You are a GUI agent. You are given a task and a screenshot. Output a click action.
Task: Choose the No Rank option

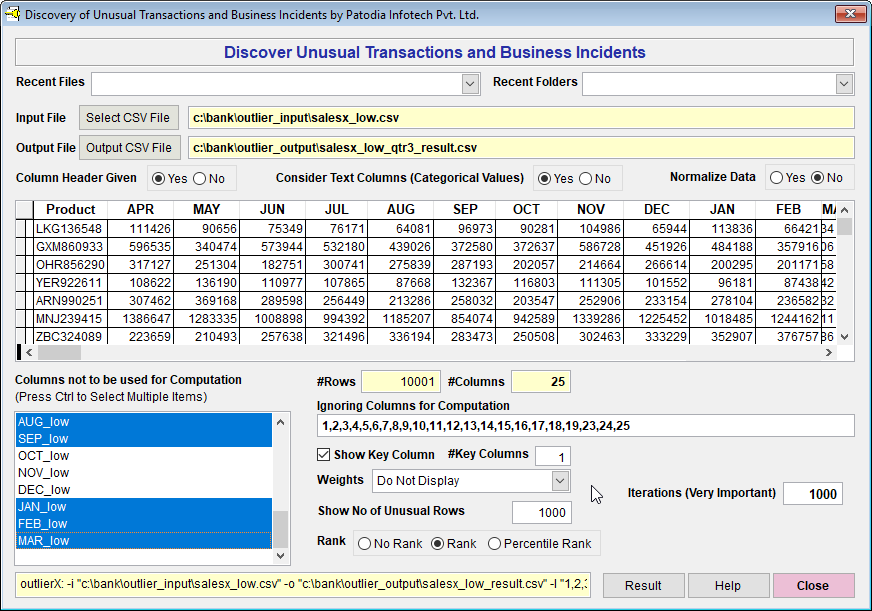click(x=365, y=544)
